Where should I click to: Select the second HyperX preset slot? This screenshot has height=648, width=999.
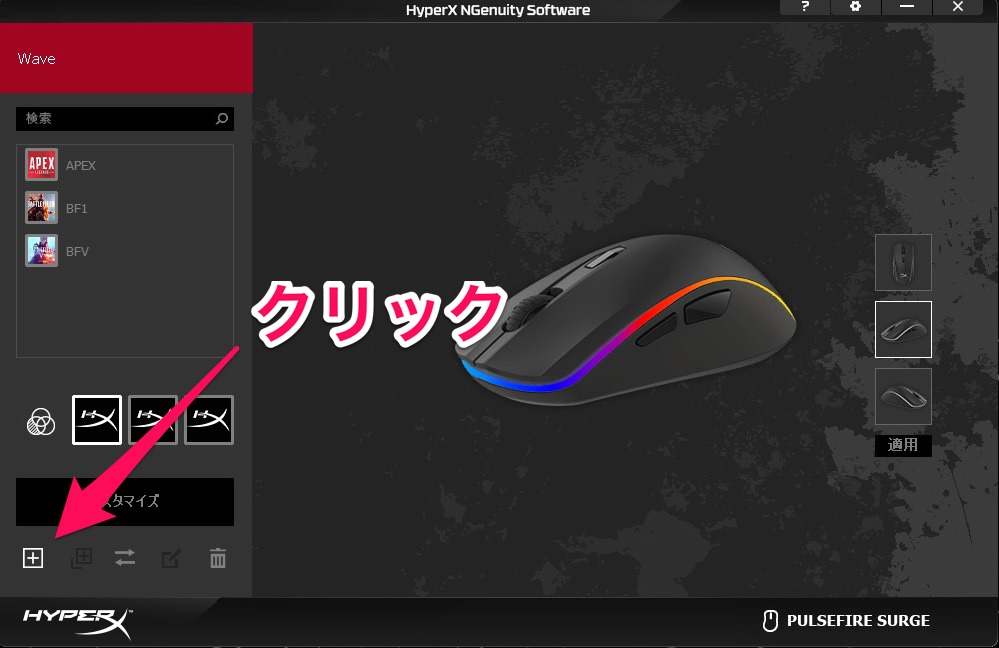tap(153, 420)
